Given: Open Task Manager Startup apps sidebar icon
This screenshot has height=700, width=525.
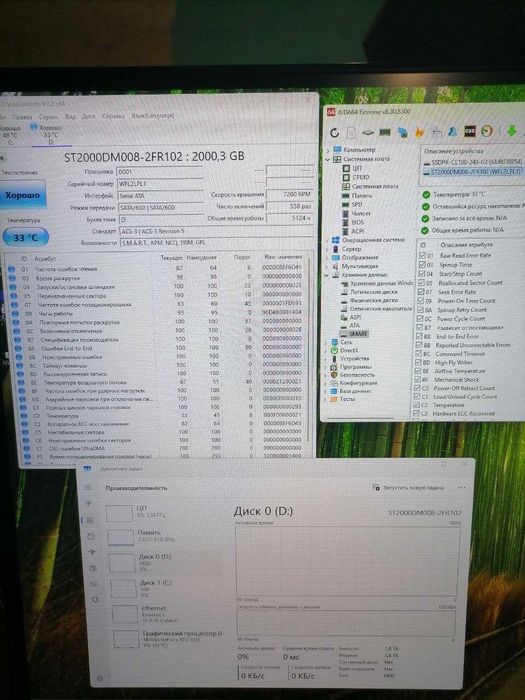Looking at the screenshot, I should click(92, 552).
